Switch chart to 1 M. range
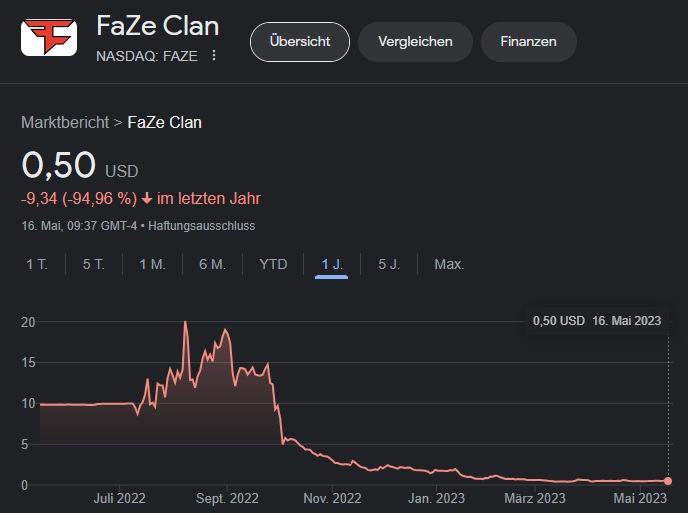 (x=152, y=264)
